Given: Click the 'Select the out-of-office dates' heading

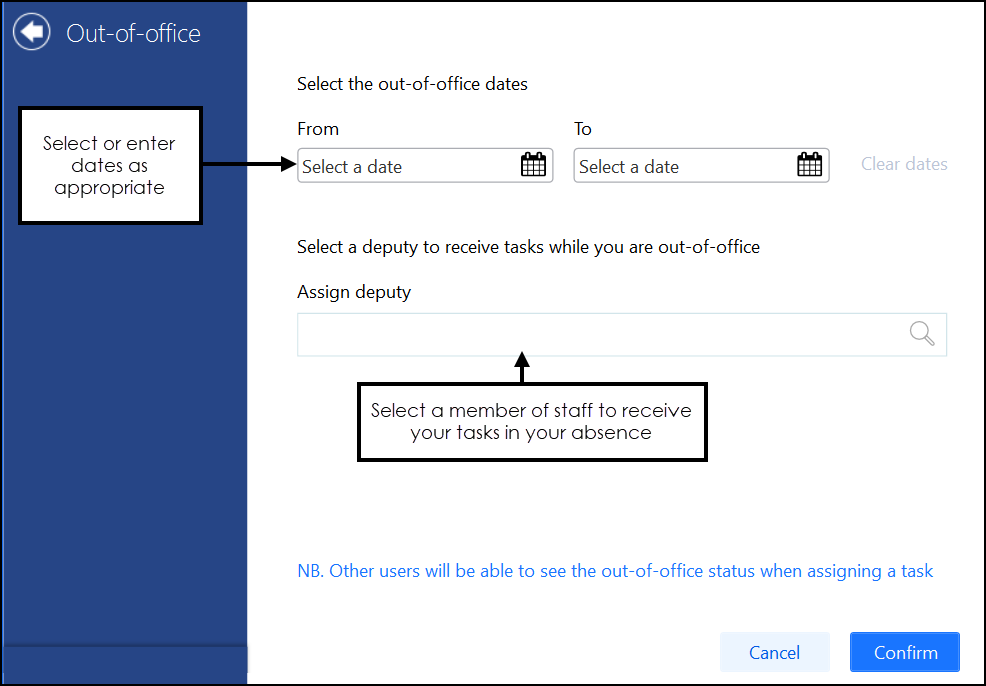Looking at the screenshot, I should 412,84.
